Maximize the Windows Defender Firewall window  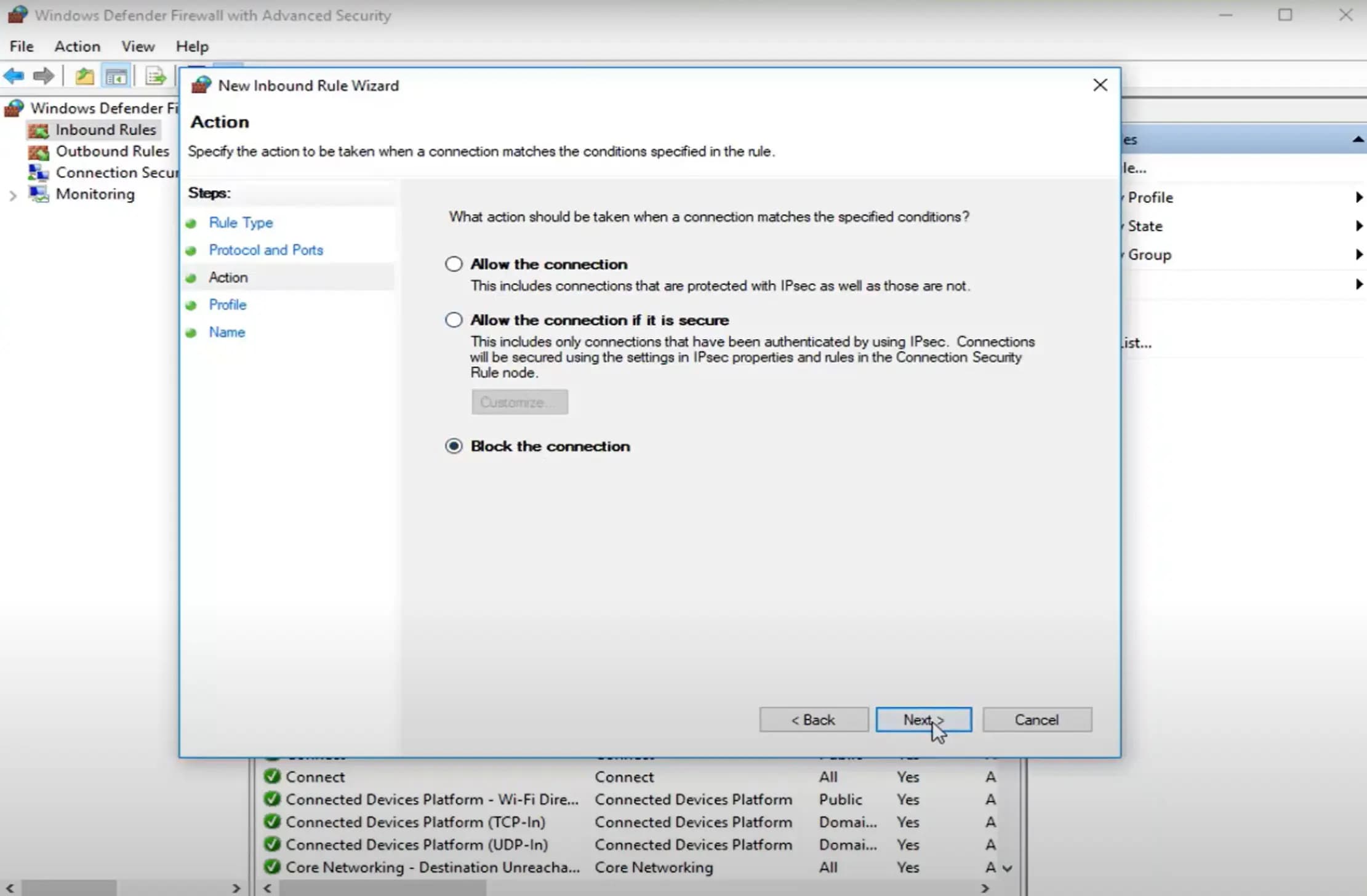click(1285, 15)
